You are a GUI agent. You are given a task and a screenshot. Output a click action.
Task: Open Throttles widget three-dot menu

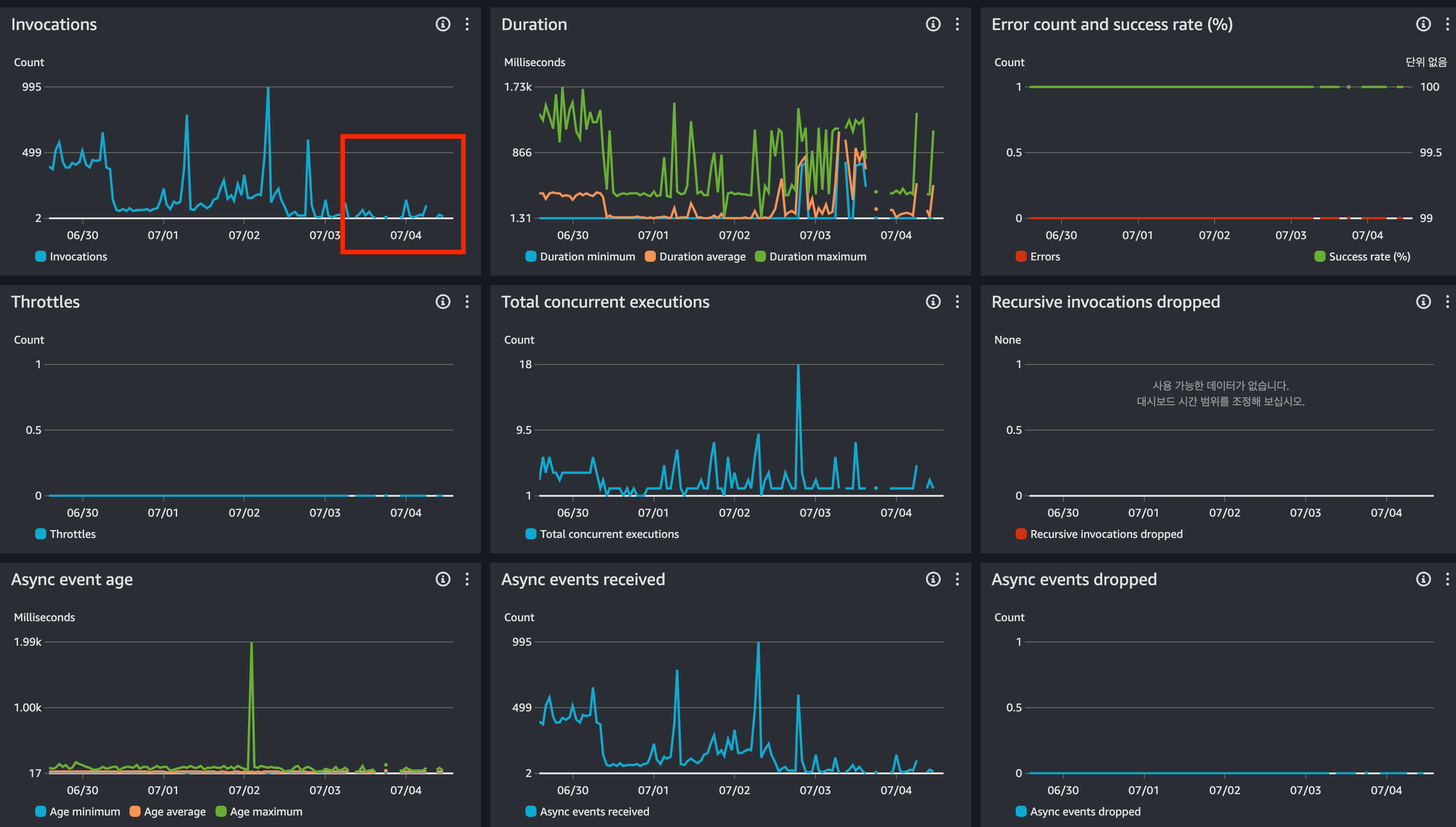point(467,301)
